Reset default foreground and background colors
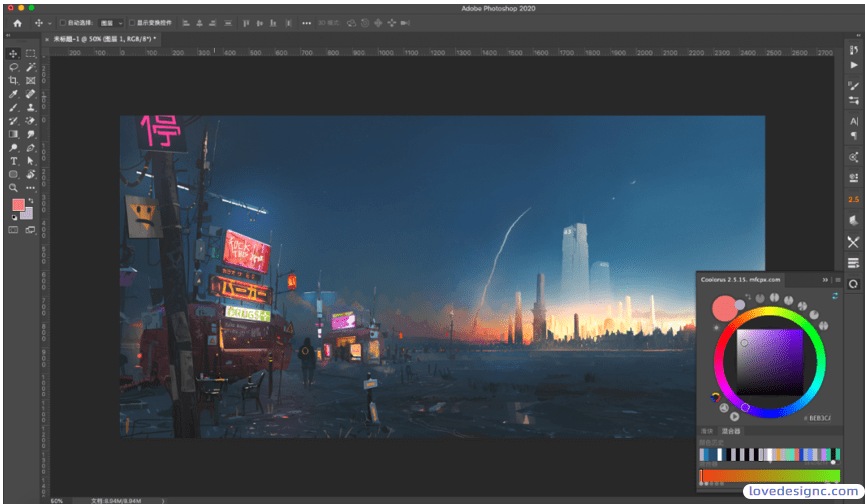865x504 pixels. (14, 217)
